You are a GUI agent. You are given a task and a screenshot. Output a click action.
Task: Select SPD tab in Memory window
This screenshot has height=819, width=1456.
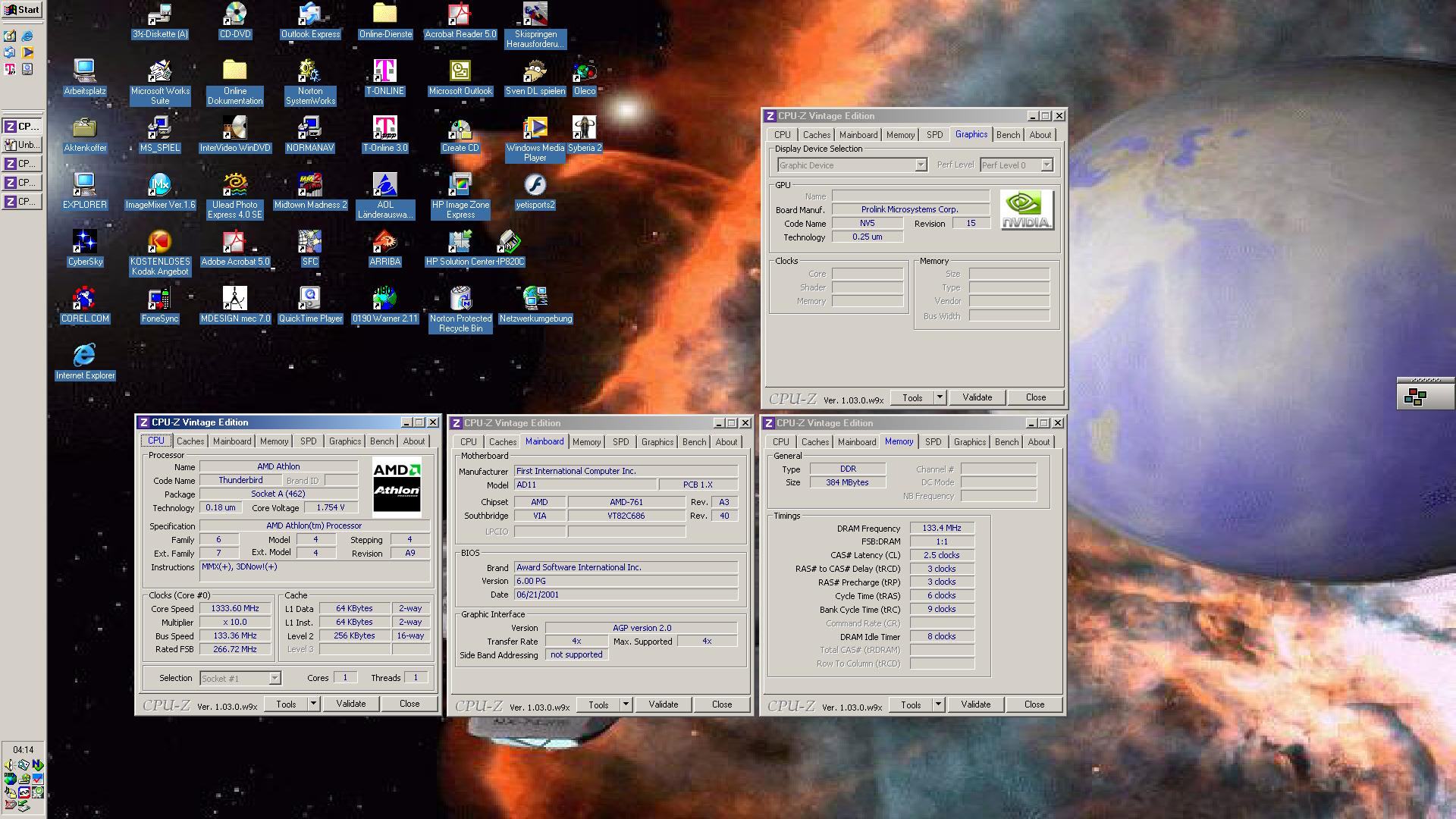[933, 442]
